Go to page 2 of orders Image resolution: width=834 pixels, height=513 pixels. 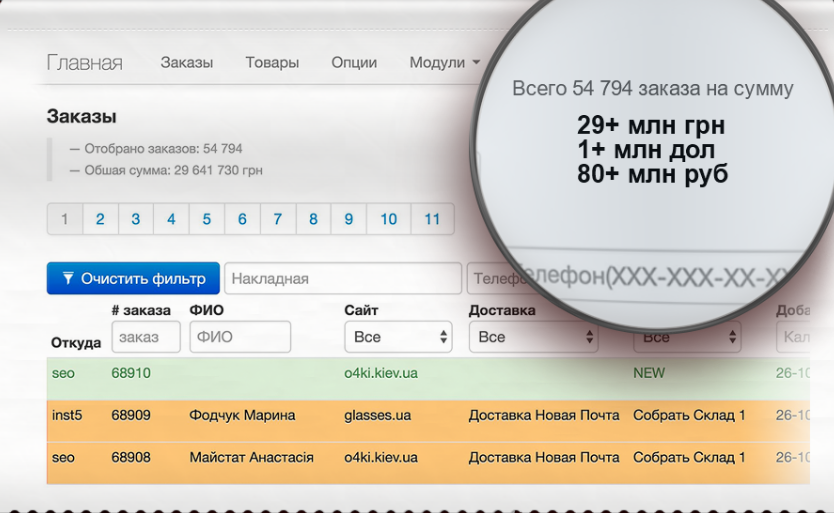[x=100, y=219]
